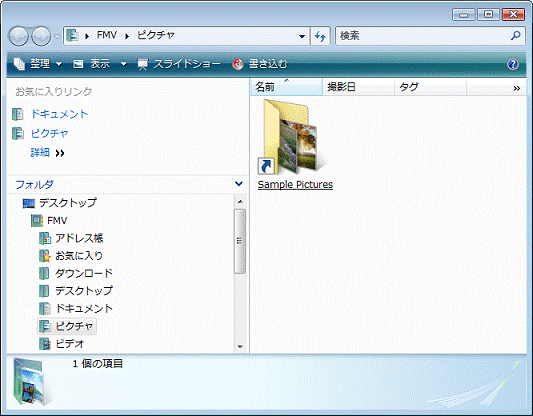Click the スライドショー screen icon
This screenshot has width=533, height=416.
point(143,64)
